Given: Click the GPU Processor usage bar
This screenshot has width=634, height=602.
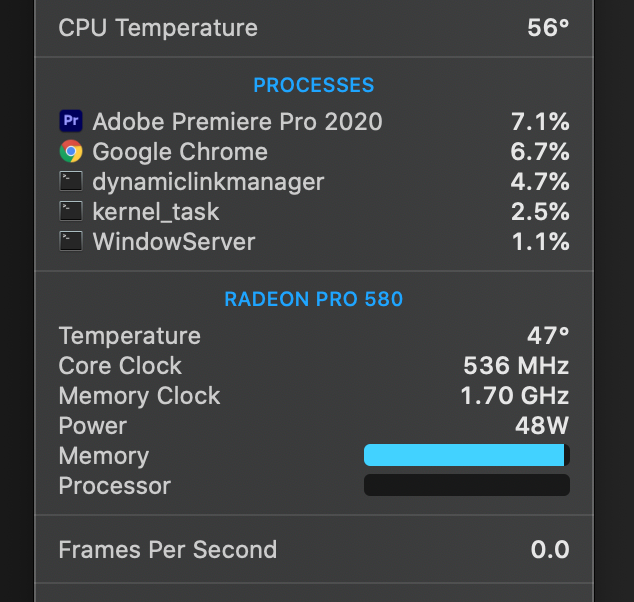Looking at the screenshot, I should [467, 485].
